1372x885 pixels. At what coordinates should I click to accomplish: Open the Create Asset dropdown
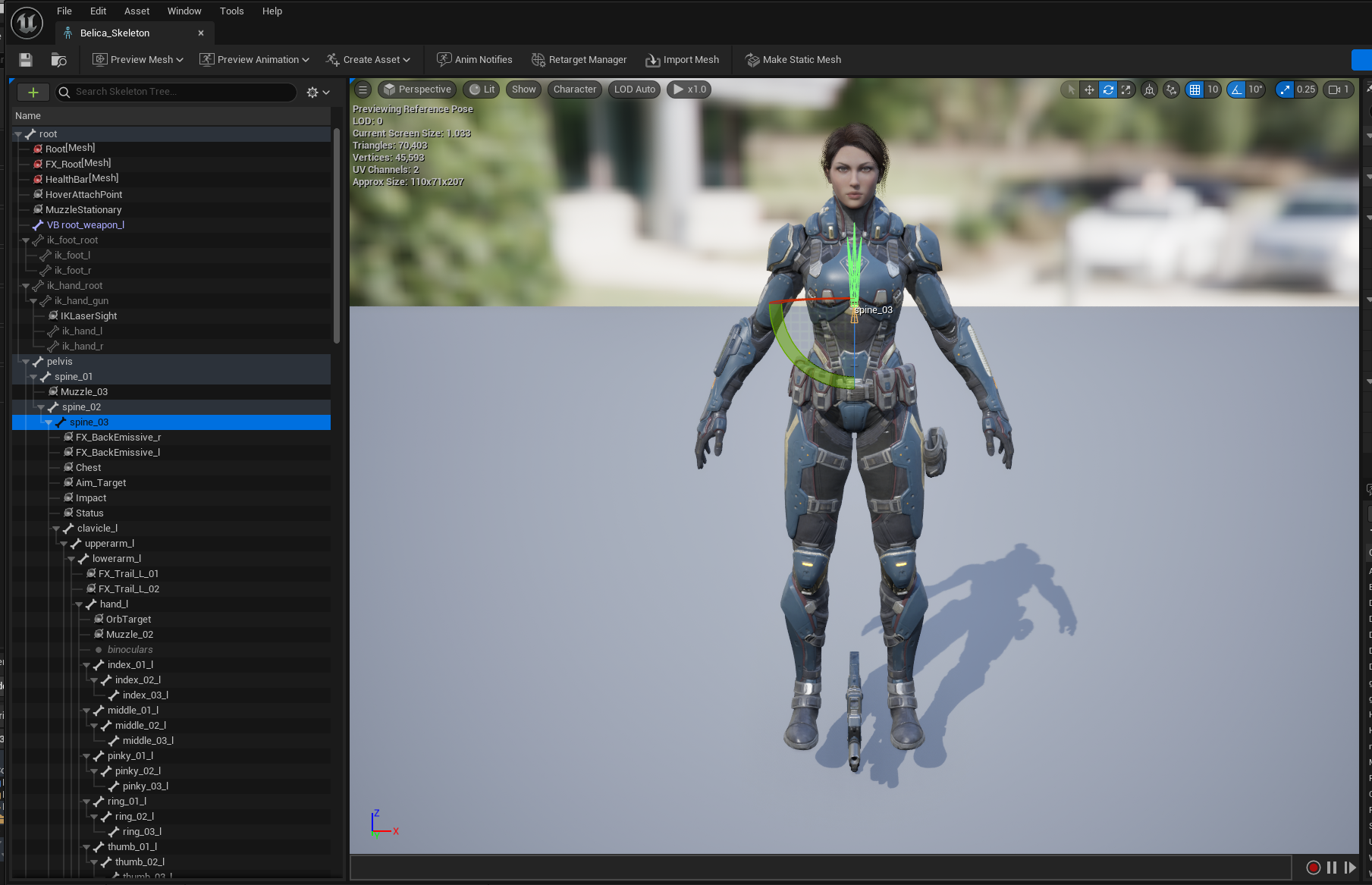point(369,60)
